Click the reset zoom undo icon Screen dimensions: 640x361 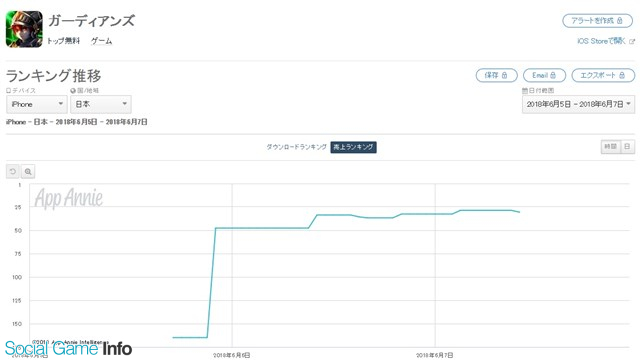click(x=13, y=172)
